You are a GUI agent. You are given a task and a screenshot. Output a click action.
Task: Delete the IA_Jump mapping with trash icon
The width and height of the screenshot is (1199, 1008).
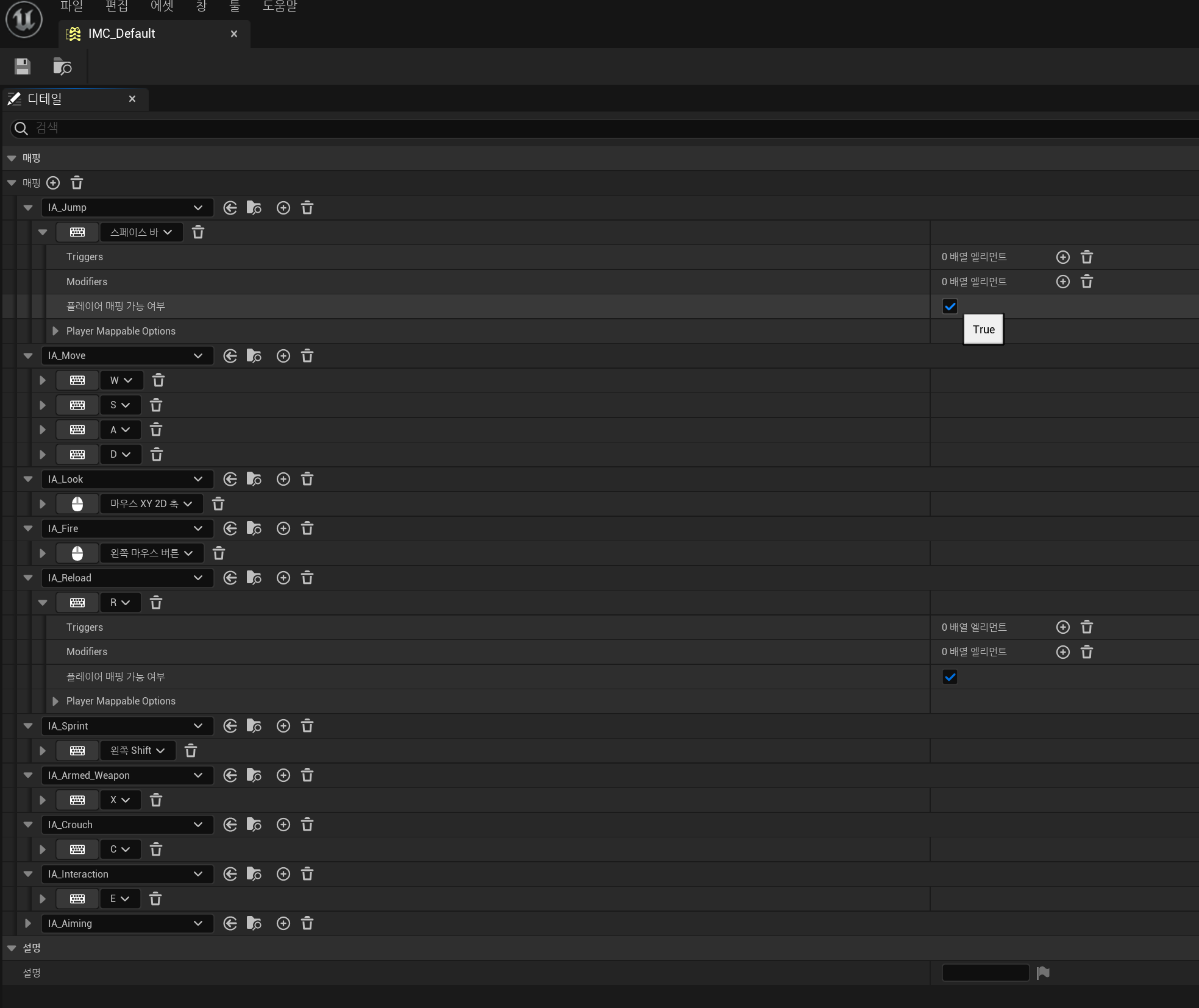tap(307, 208)
